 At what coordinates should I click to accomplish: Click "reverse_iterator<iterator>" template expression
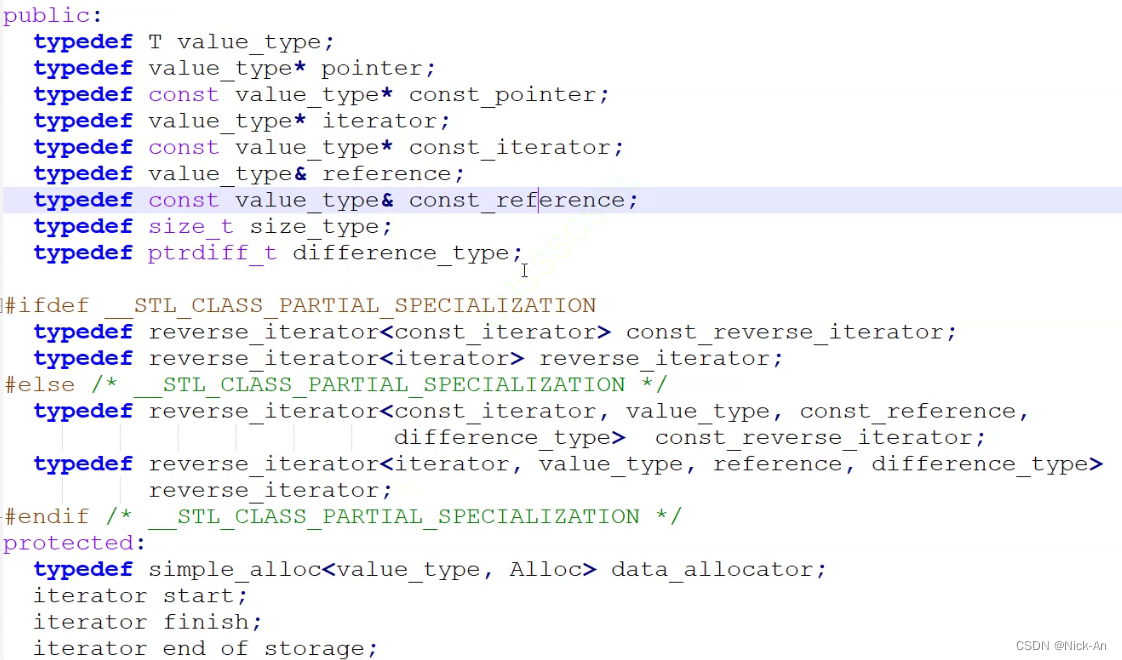click(x=336, y=359)
